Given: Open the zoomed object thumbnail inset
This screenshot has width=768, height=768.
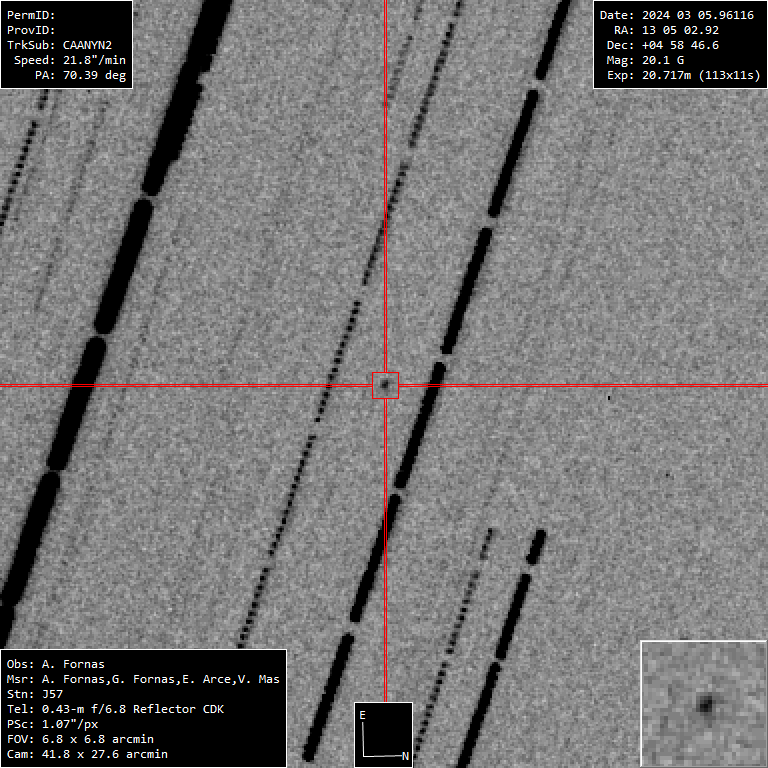Looking at the screenshot, I should click(703, 703).
